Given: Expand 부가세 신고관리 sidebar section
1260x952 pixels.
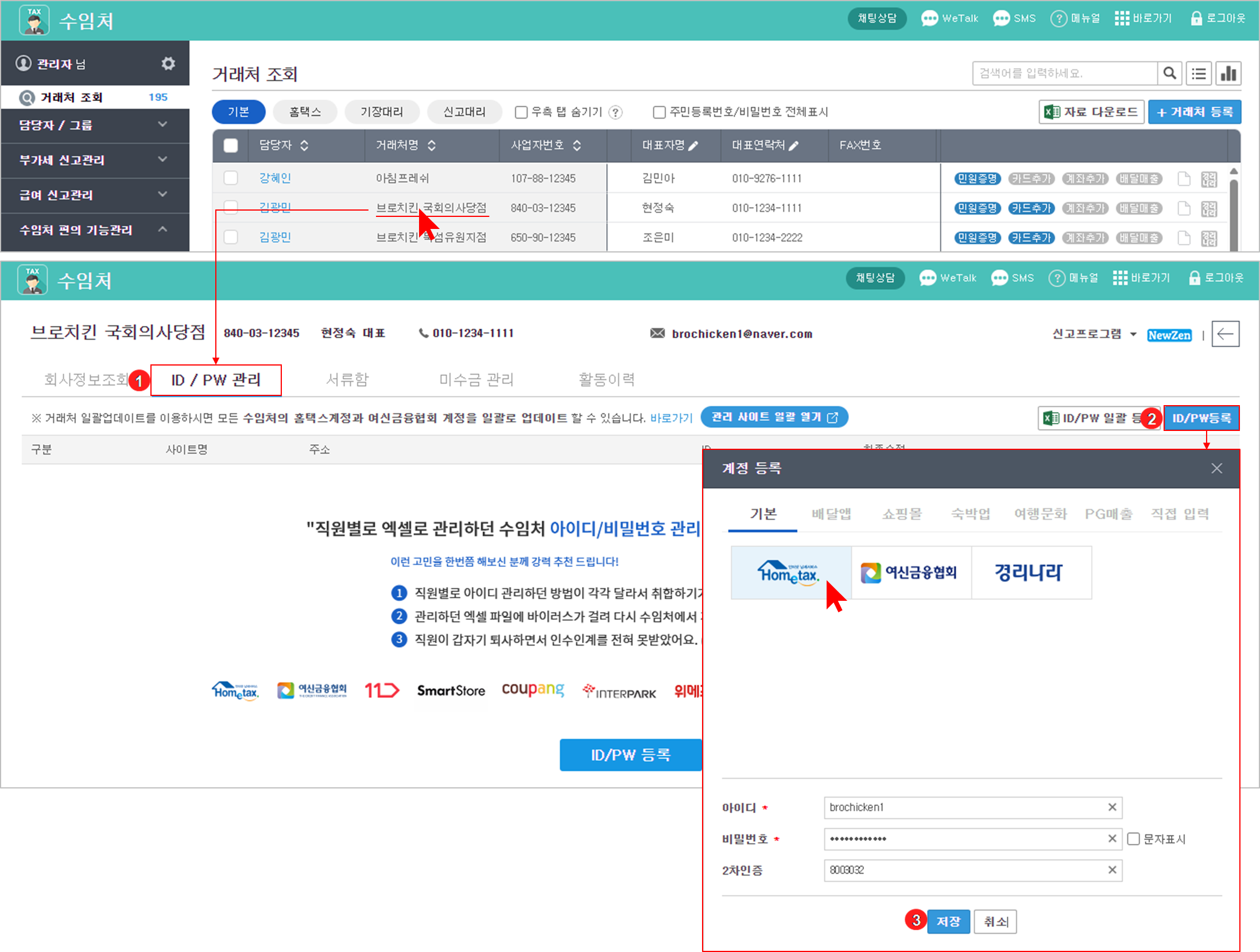Looking at the screenshot, I should pyautogui.click(x=95, y=160).
